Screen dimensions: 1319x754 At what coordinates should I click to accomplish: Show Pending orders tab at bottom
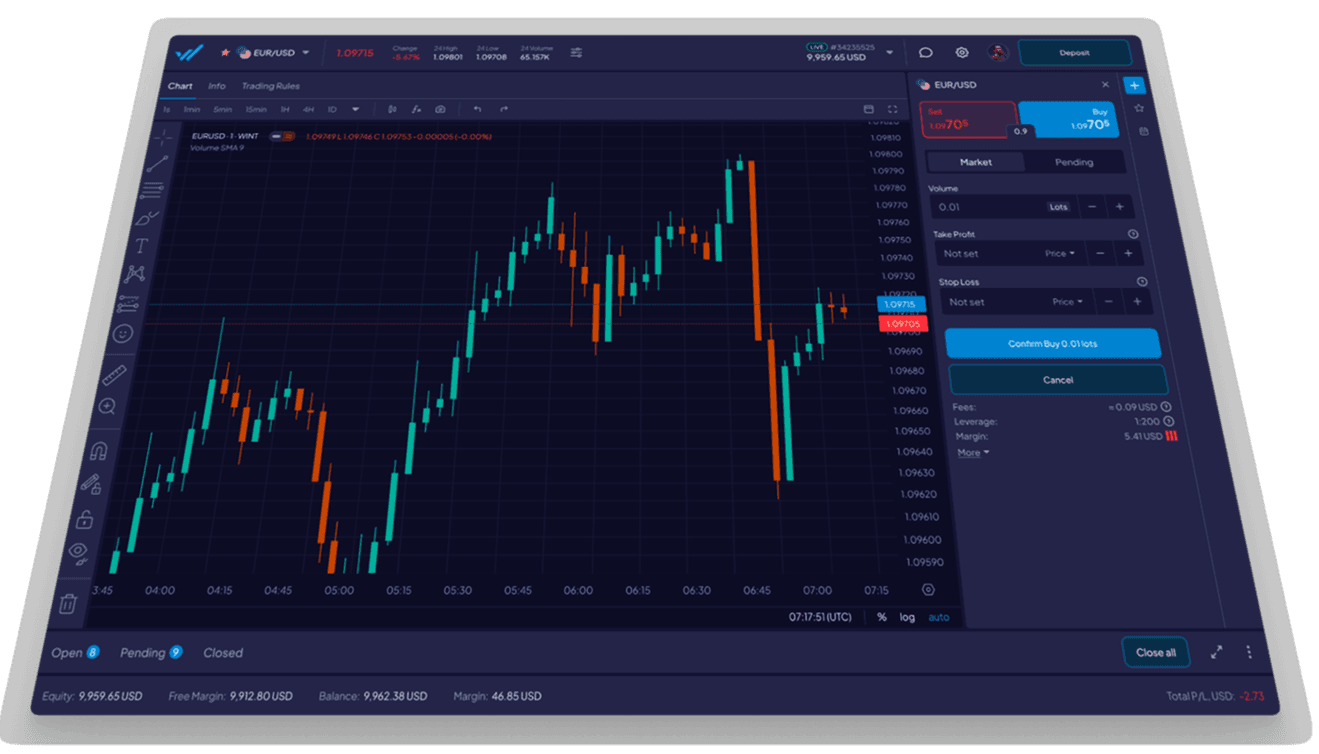pyautogui.click(x=151, y=653)
